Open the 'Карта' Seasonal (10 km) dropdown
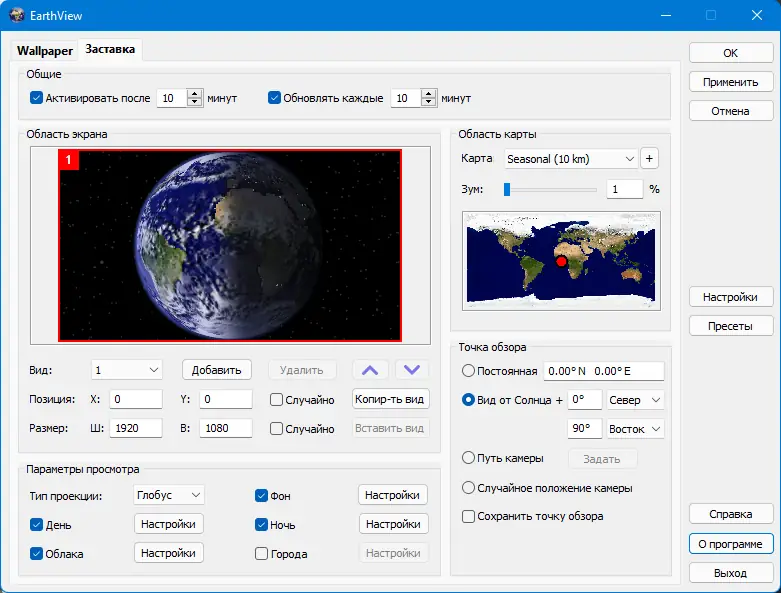 point(571,158)
